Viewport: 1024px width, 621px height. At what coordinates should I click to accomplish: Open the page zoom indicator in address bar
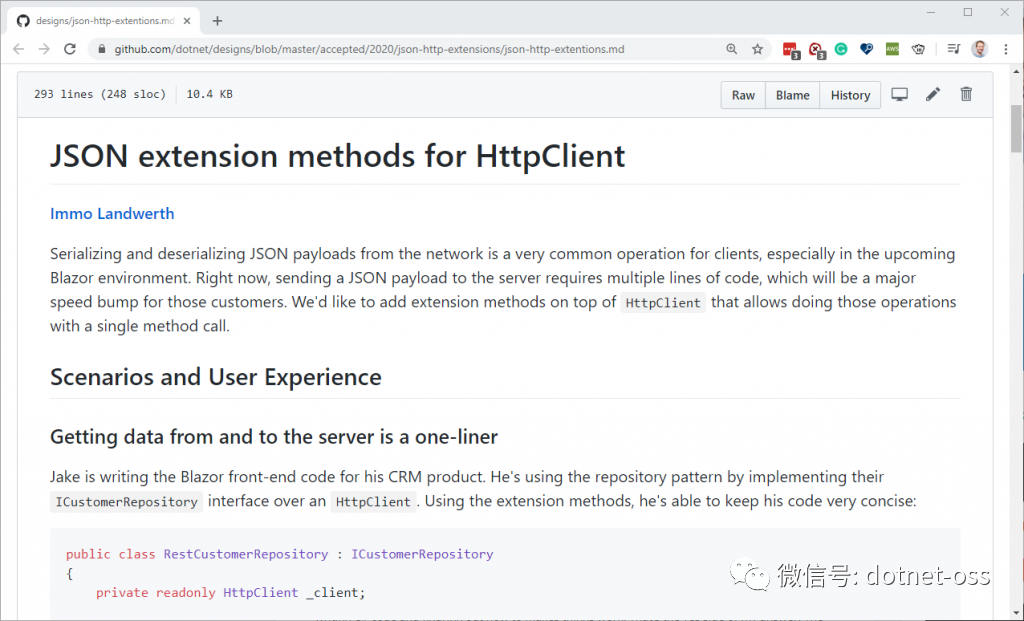coord(732,48)
